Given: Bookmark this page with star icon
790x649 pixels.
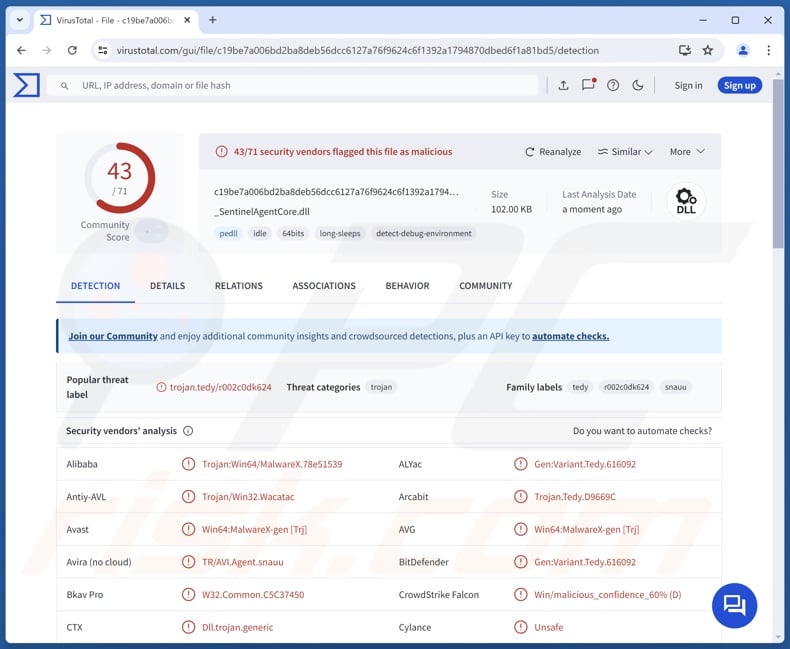Looking at the screenshot, I should coord(708,50).
